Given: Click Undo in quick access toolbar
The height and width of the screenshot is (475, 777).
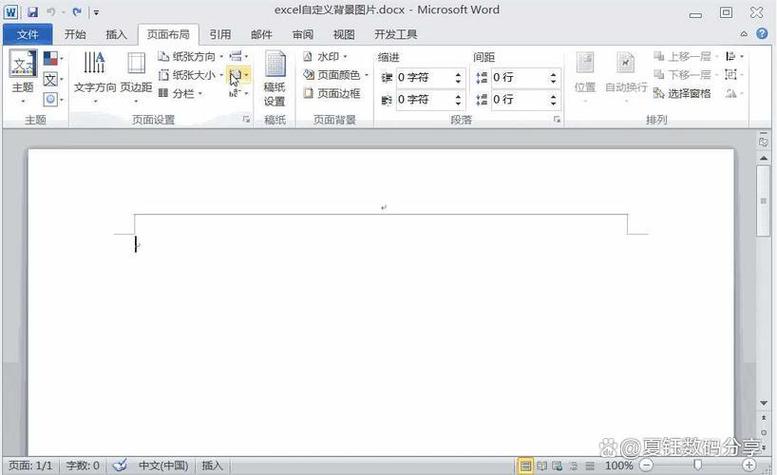Looking at the screenshot, I should click(51, 11).
